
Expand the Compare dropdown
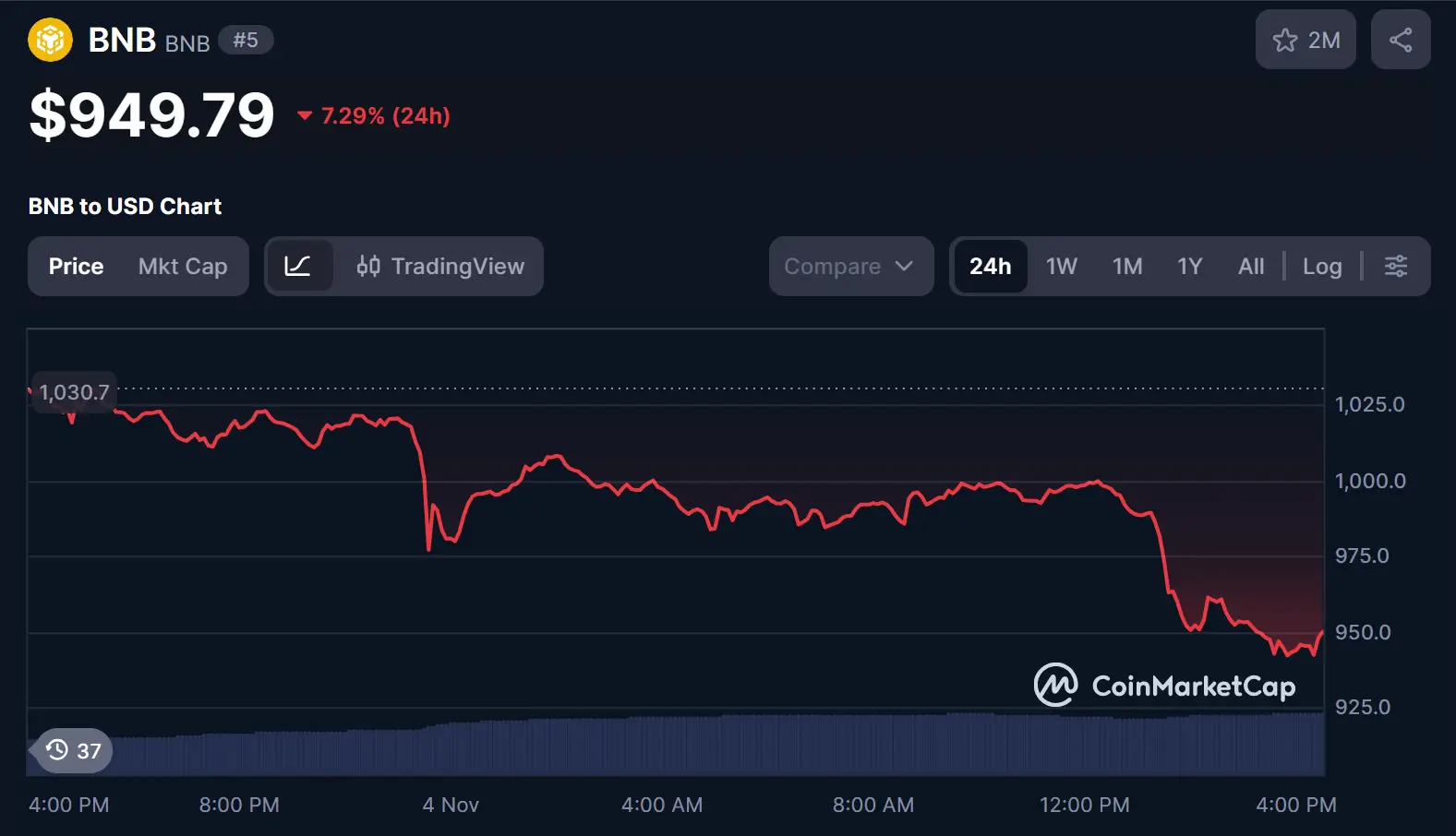[850, 266]
